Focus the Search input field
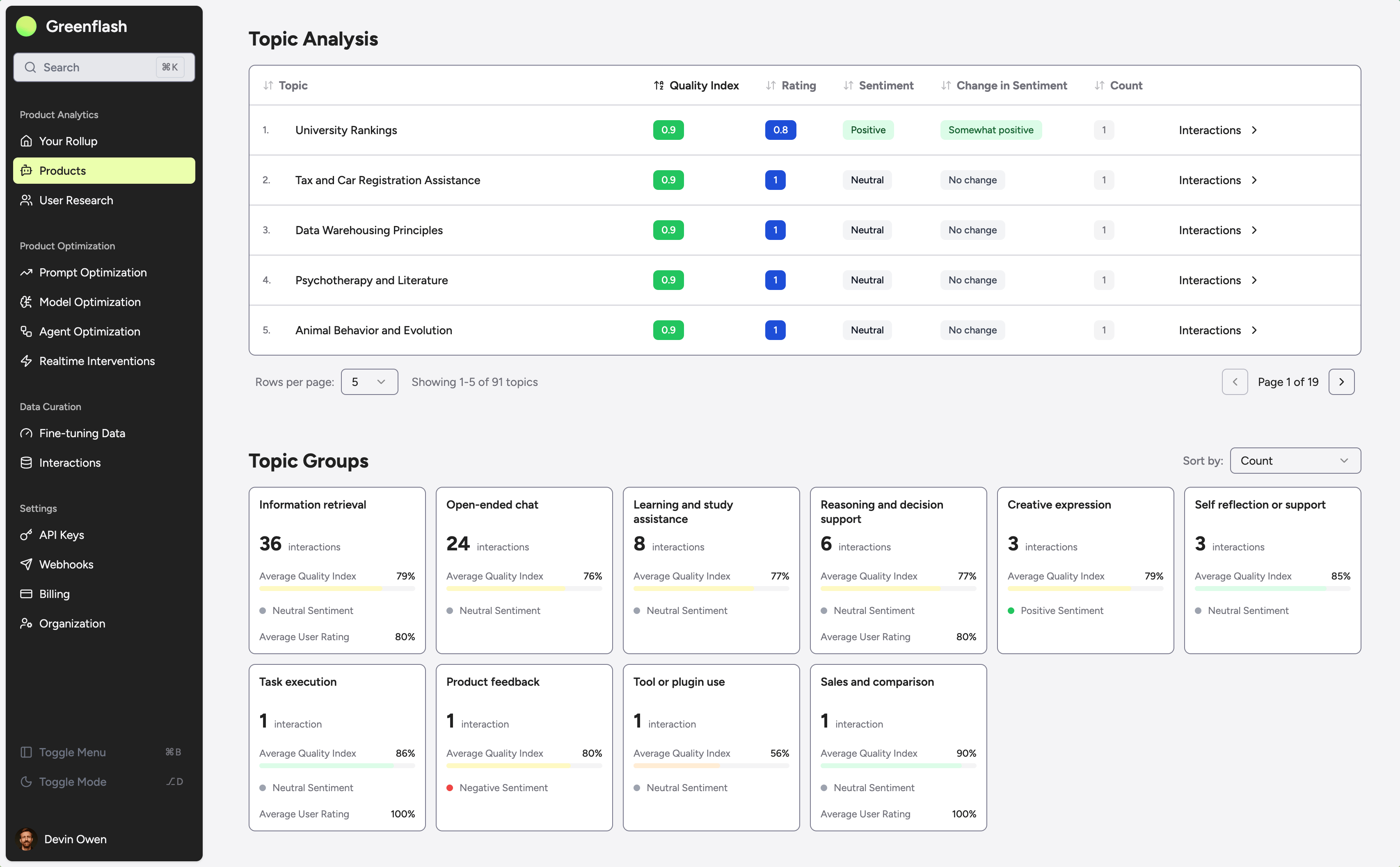 click(x=104, y=67)
